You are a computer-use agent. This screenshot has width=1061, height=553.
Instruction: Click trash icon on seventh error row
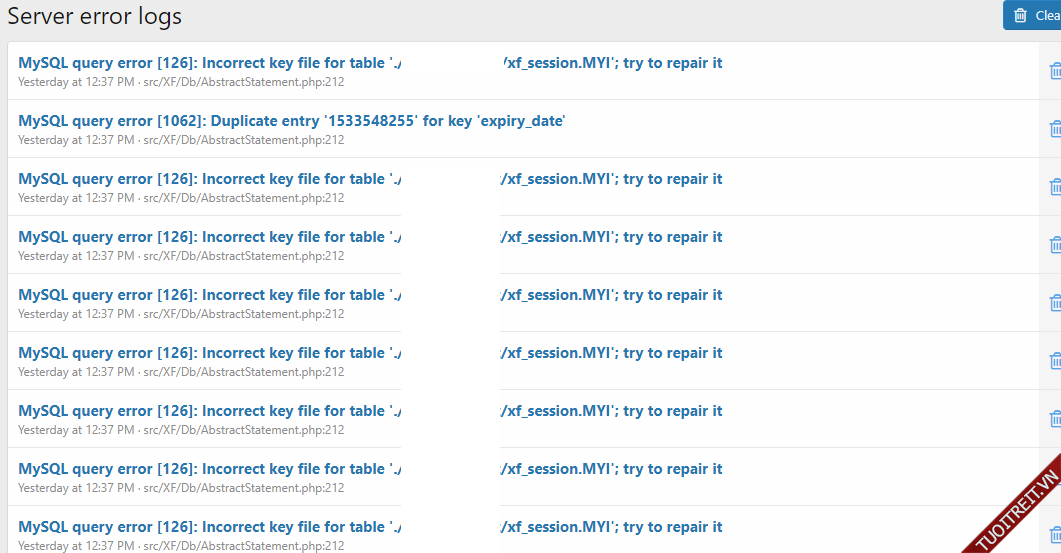point(1054,419)
